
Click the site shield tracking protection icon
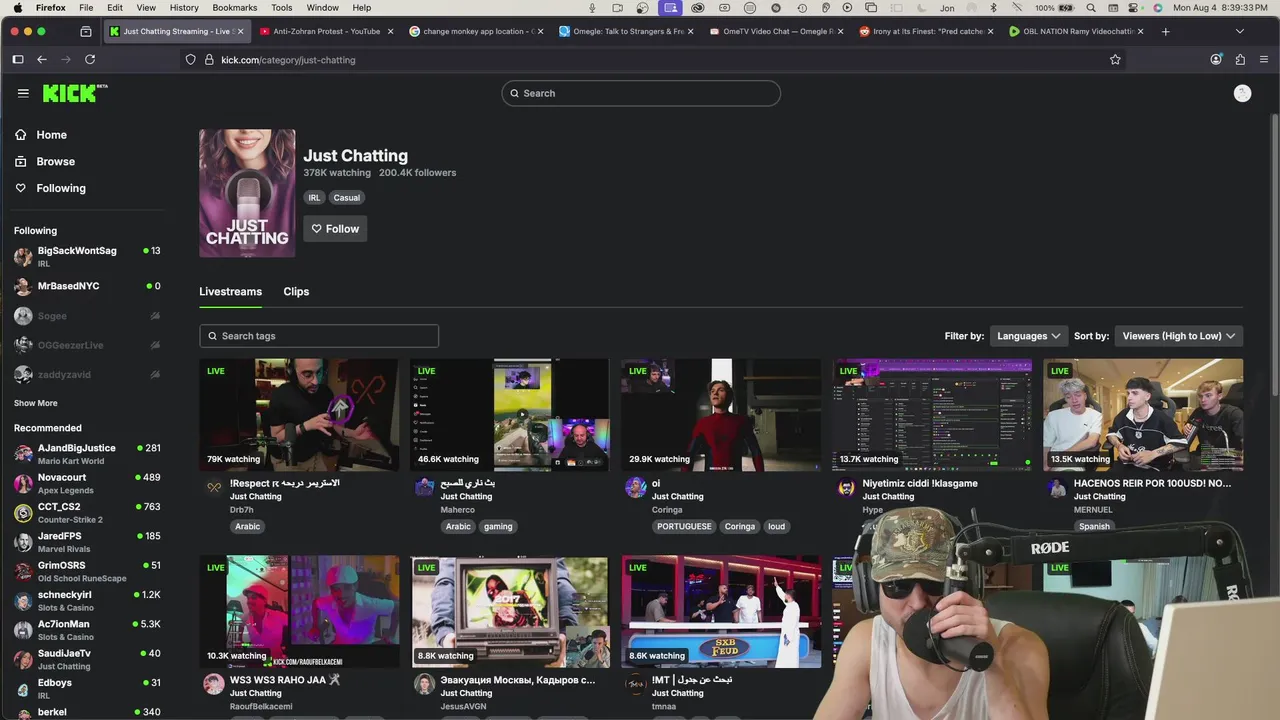tap(191, 60)
